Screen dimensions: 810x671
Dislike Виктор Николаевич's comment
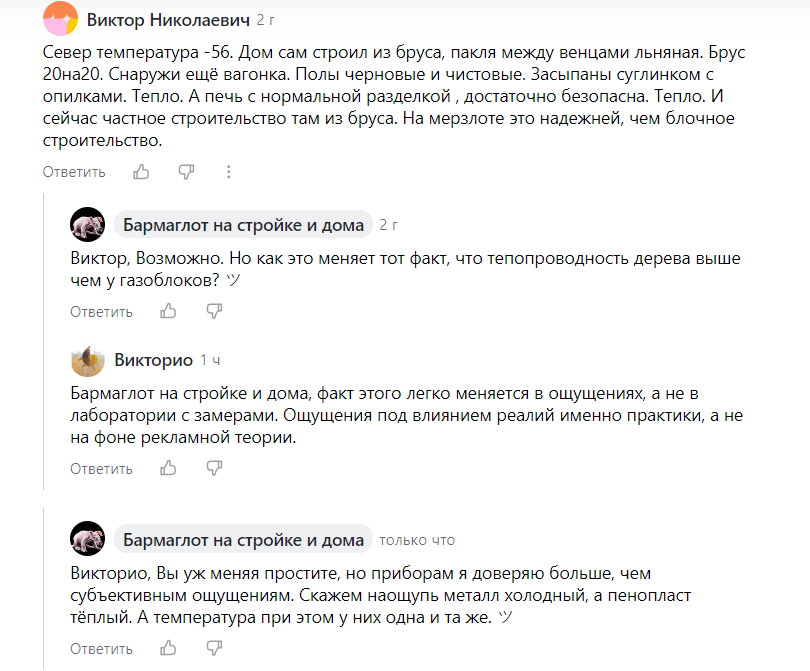click(x=186, y=171)
